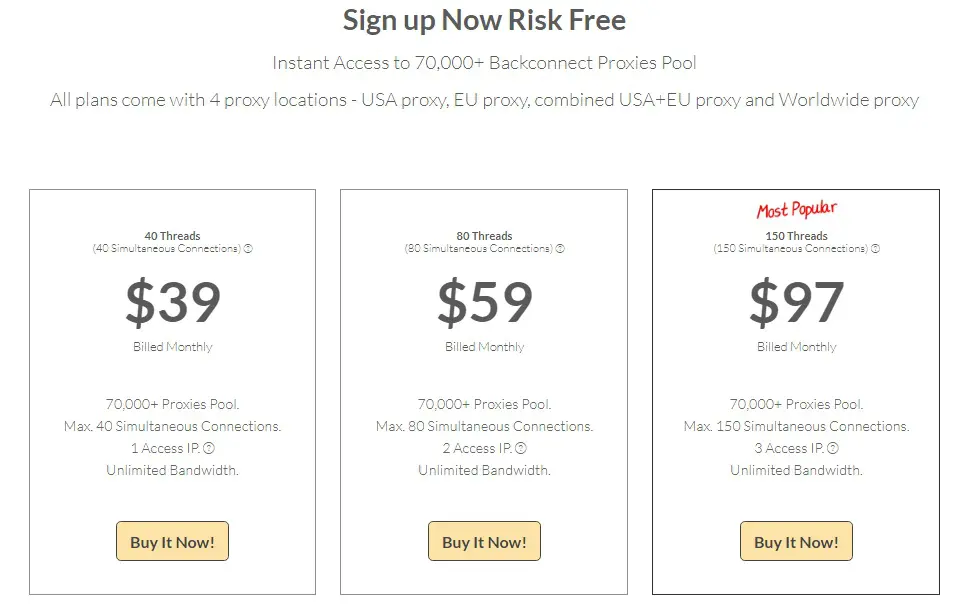Click help icon beside 40 Simultaneous Connections
The image size is (964, 608).
[x=249, y=249]
